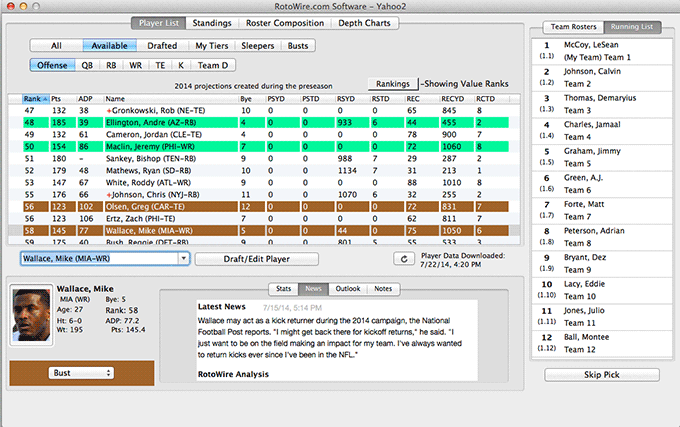Click pick 1 McCoy, LeSean in running list
The width and height of the screenshot is (680, 427).
pyautogui.click(x=602, y=51)
